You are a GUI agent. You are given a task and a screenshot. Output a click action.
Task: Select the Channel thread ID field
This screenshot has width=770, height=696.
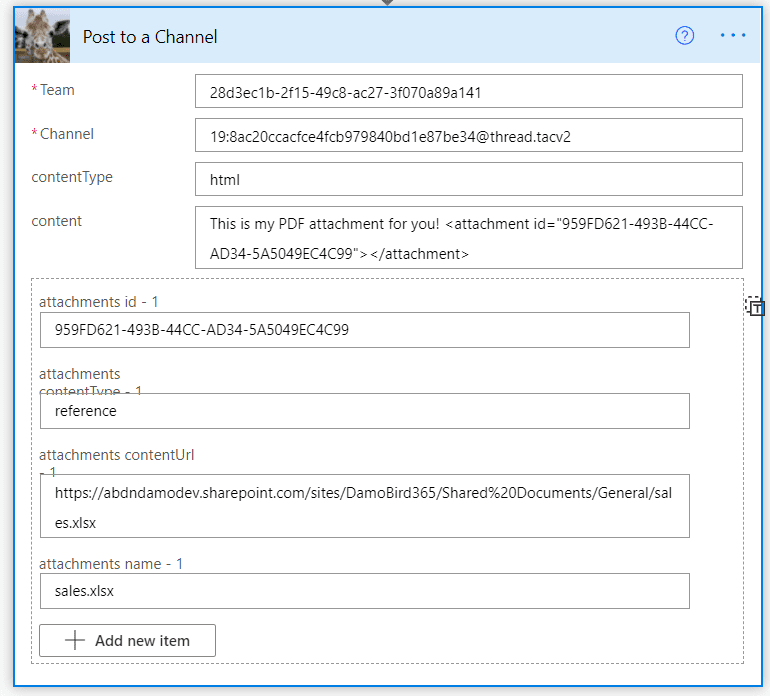coord(468,135)
